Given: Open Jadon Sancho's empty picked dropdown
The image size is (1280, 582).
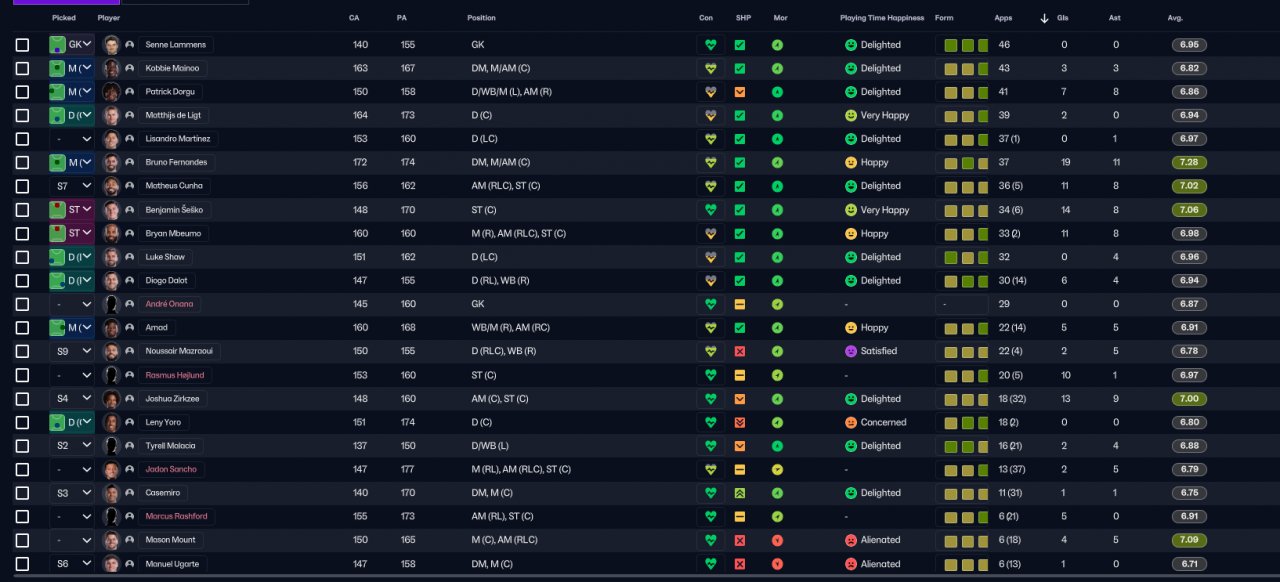Looking at the screenshot, I should click(x=72, y=469).
